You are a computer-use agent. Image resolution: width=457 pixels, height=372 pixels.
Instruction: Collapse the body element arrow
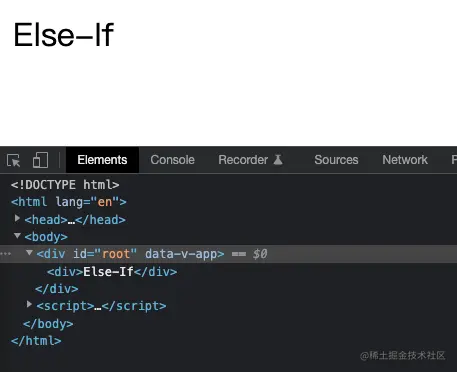pos(17,236)
